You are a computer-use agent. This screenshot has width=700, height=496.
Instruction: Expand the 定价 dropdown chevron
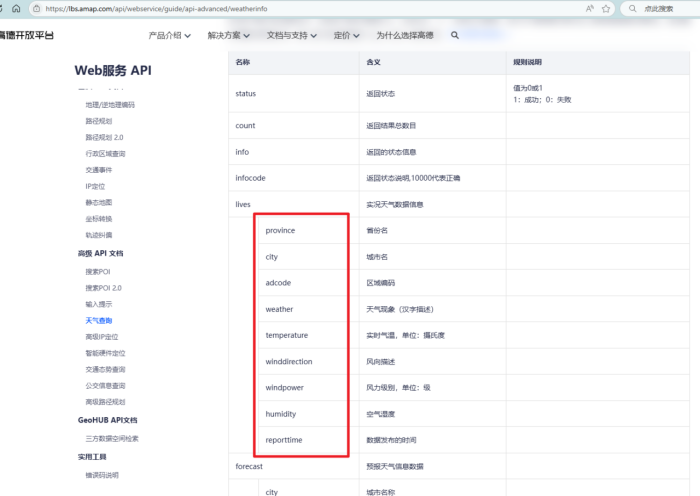[356, 36]
